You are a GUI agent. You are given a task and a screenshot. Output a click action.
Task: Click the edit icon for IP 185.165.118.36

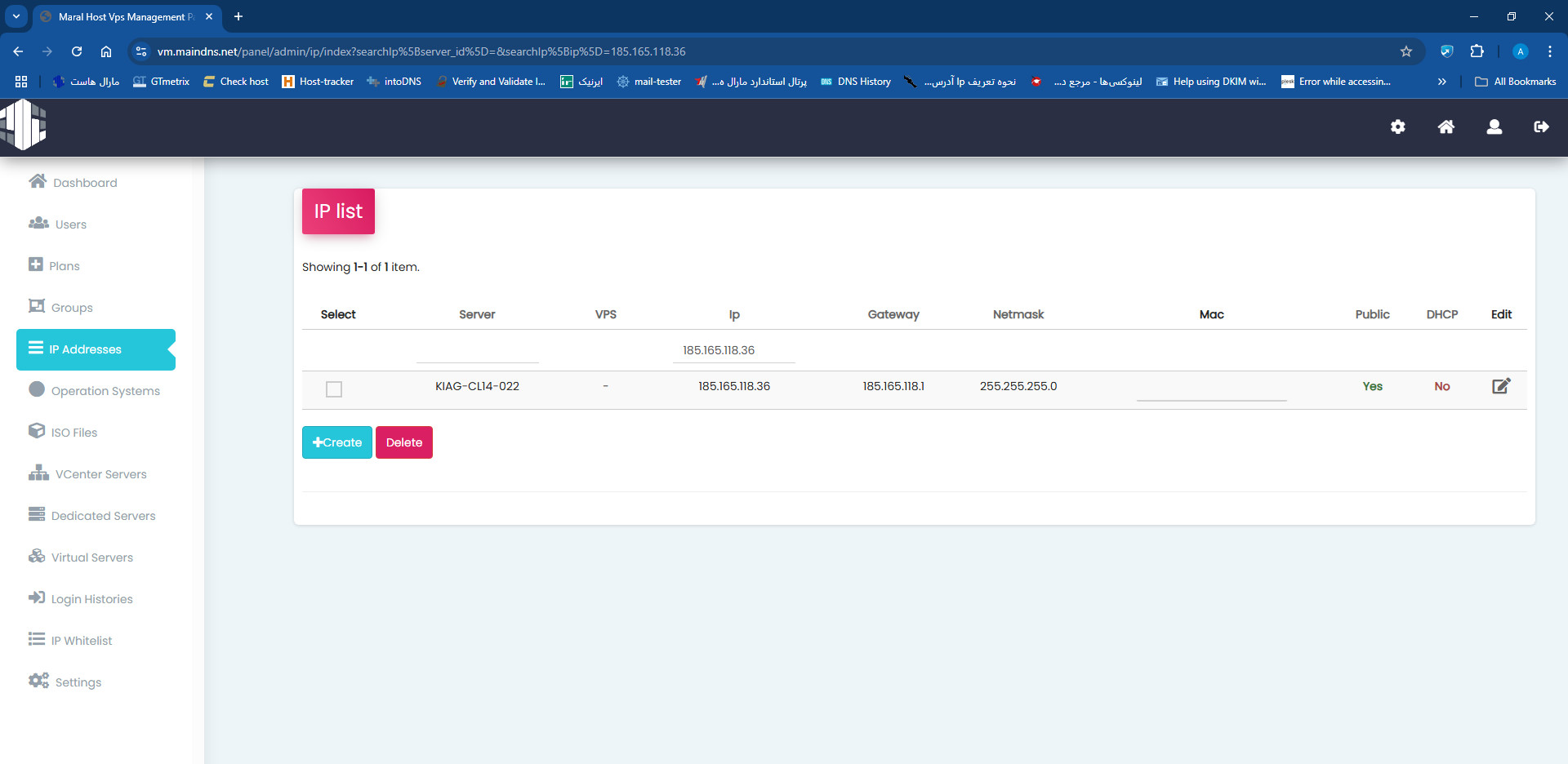(1501, 386)
